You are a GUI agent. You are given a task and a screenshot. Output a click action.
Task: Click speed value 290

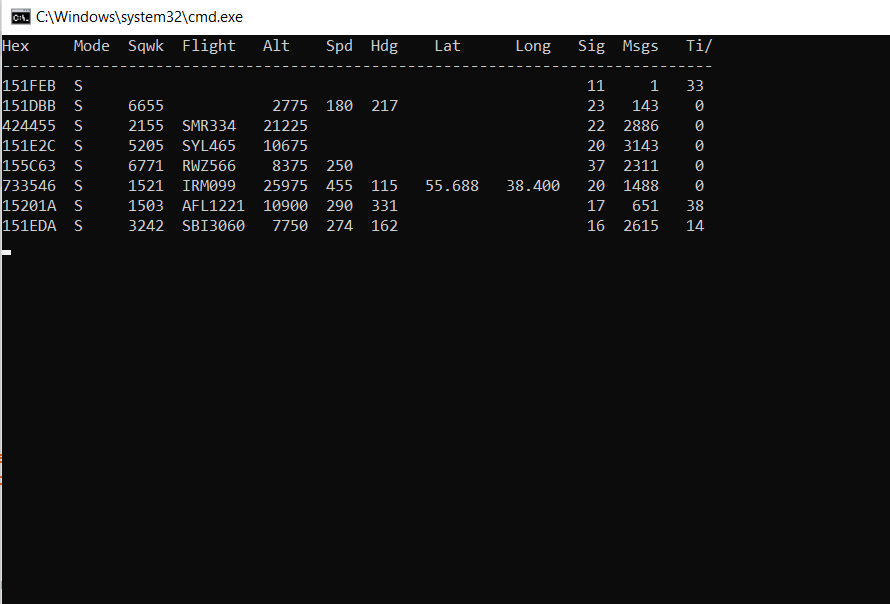[x=339, y=205]
